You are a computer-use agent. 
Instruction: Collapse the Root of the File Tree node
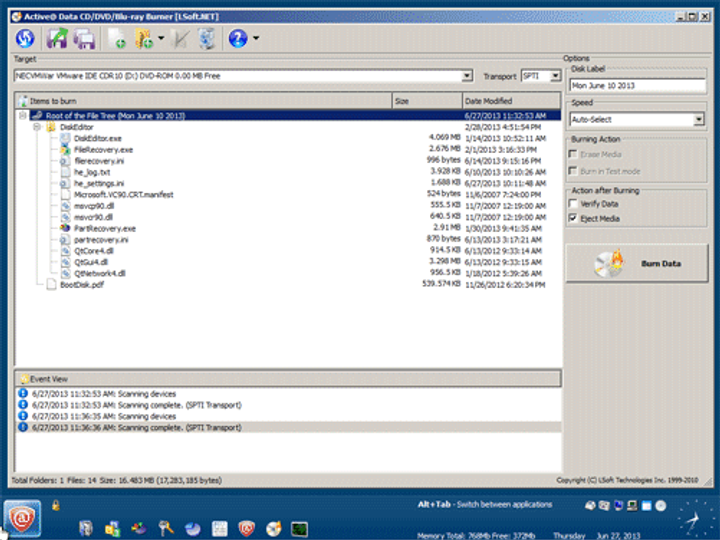pos(22,115)
